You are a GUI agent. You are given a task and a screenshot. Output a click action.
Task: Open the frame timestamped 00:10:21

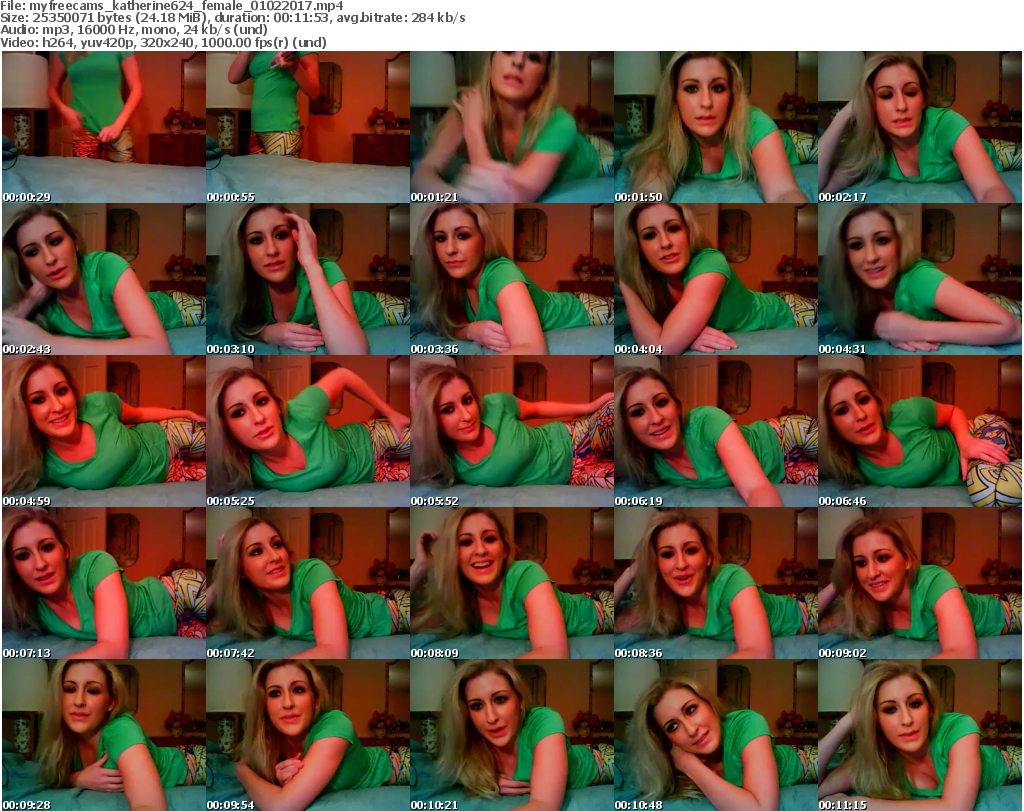coord(512,735)
